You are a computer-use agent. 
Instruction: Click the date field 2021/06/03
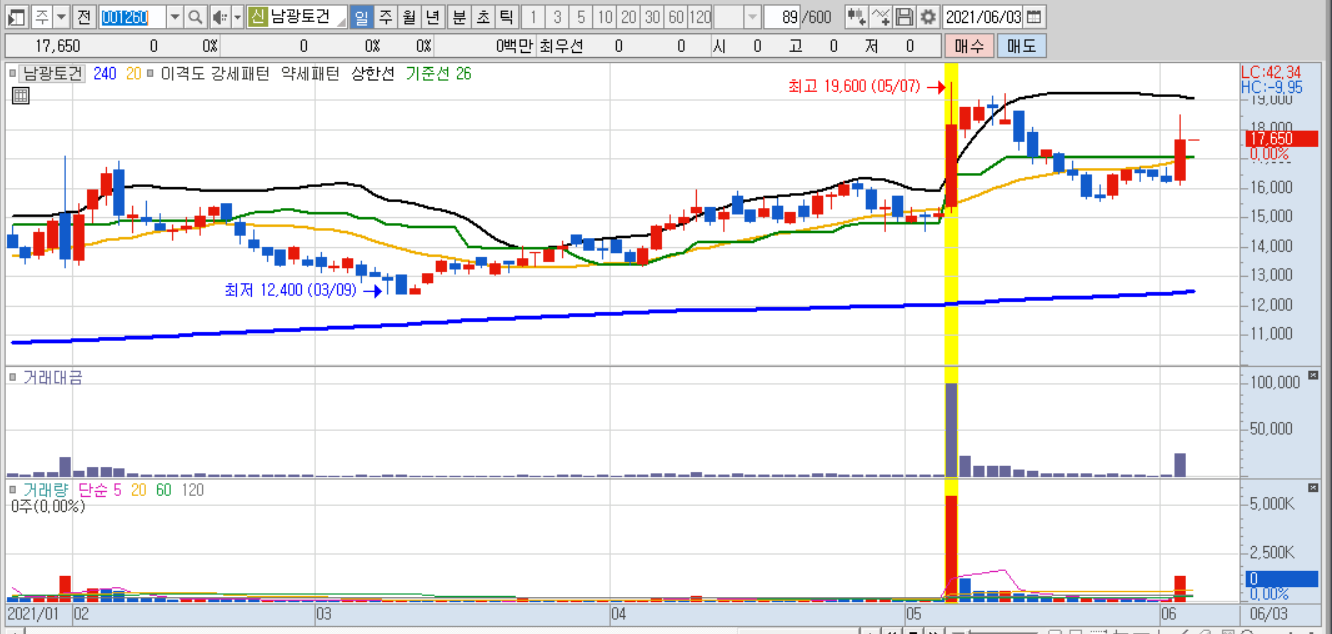pos(983,17)
